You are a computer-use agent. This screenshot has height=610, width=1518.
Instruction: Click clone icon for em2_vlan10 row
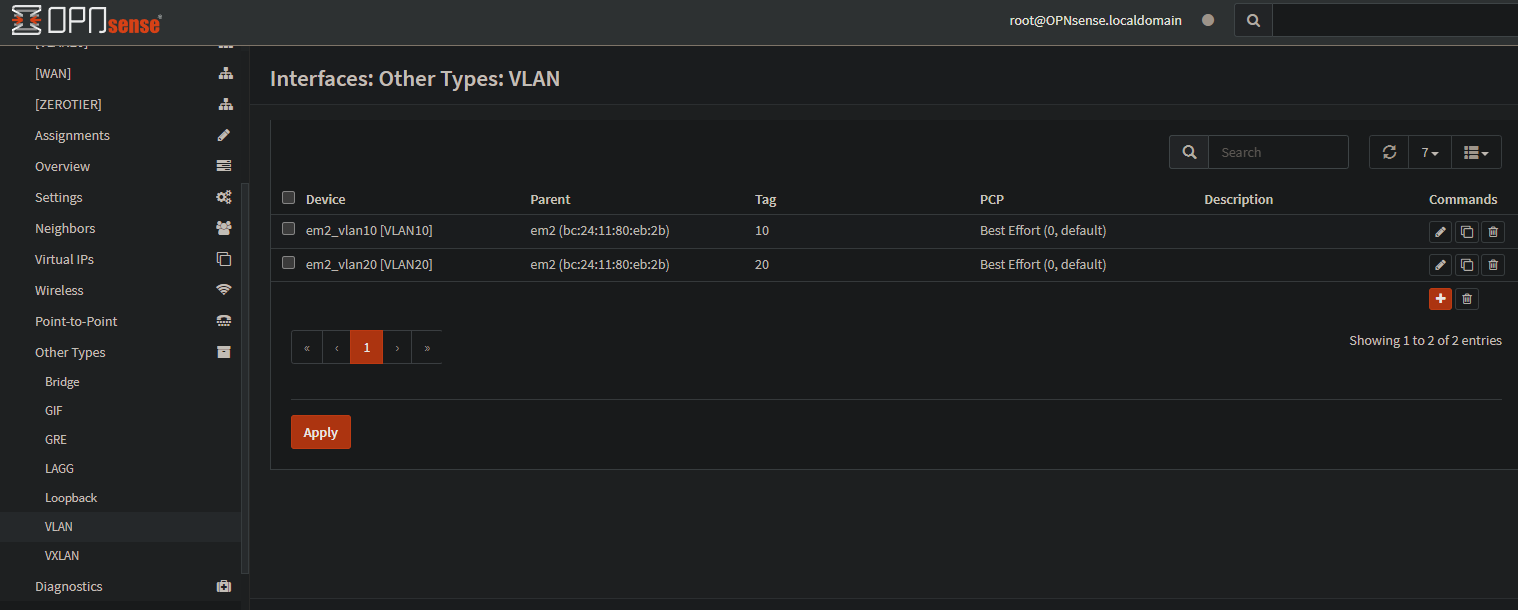coord(1466,232)
